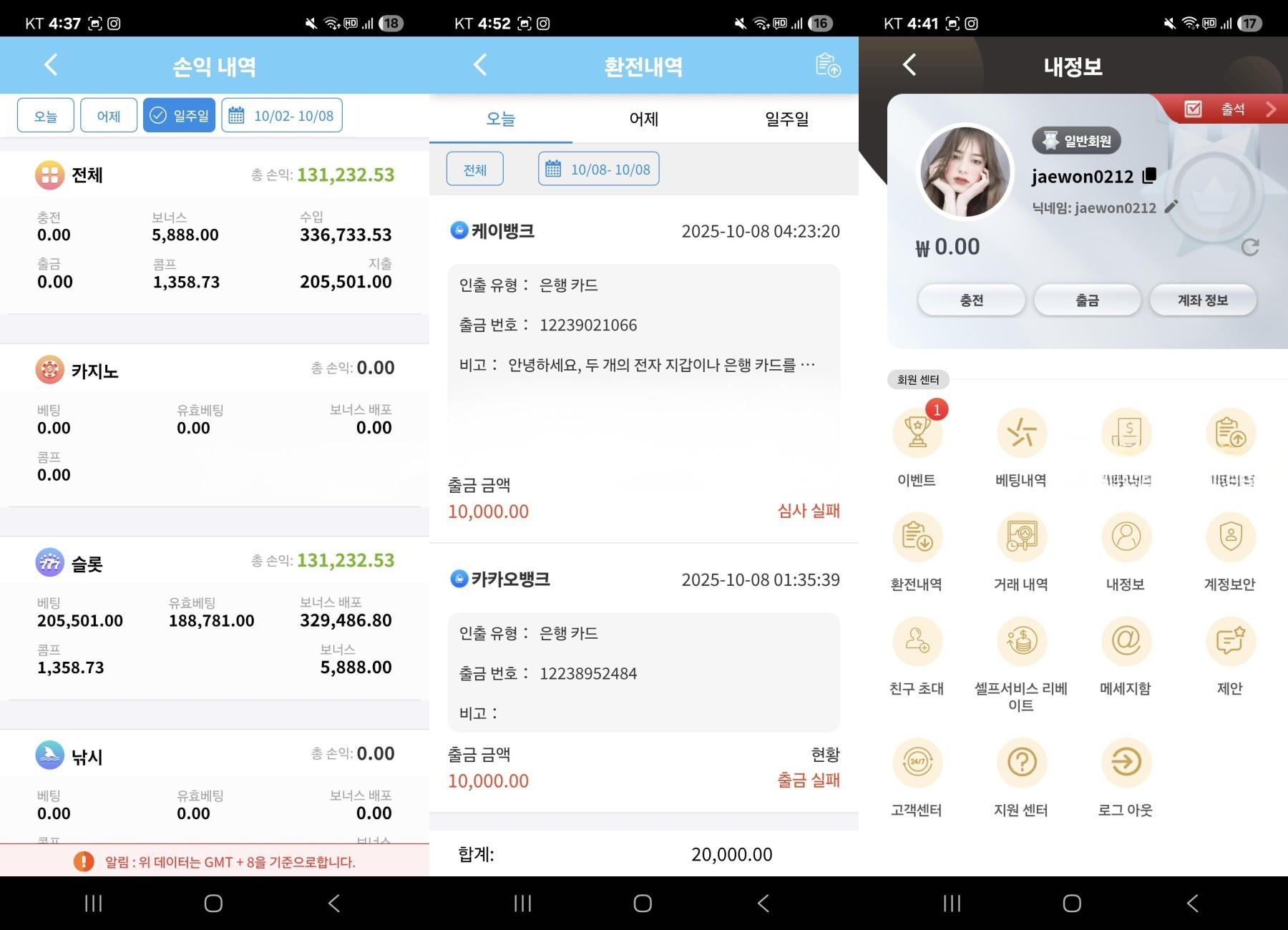Open 거래 내역 transaction icon

pos(1021,538)
